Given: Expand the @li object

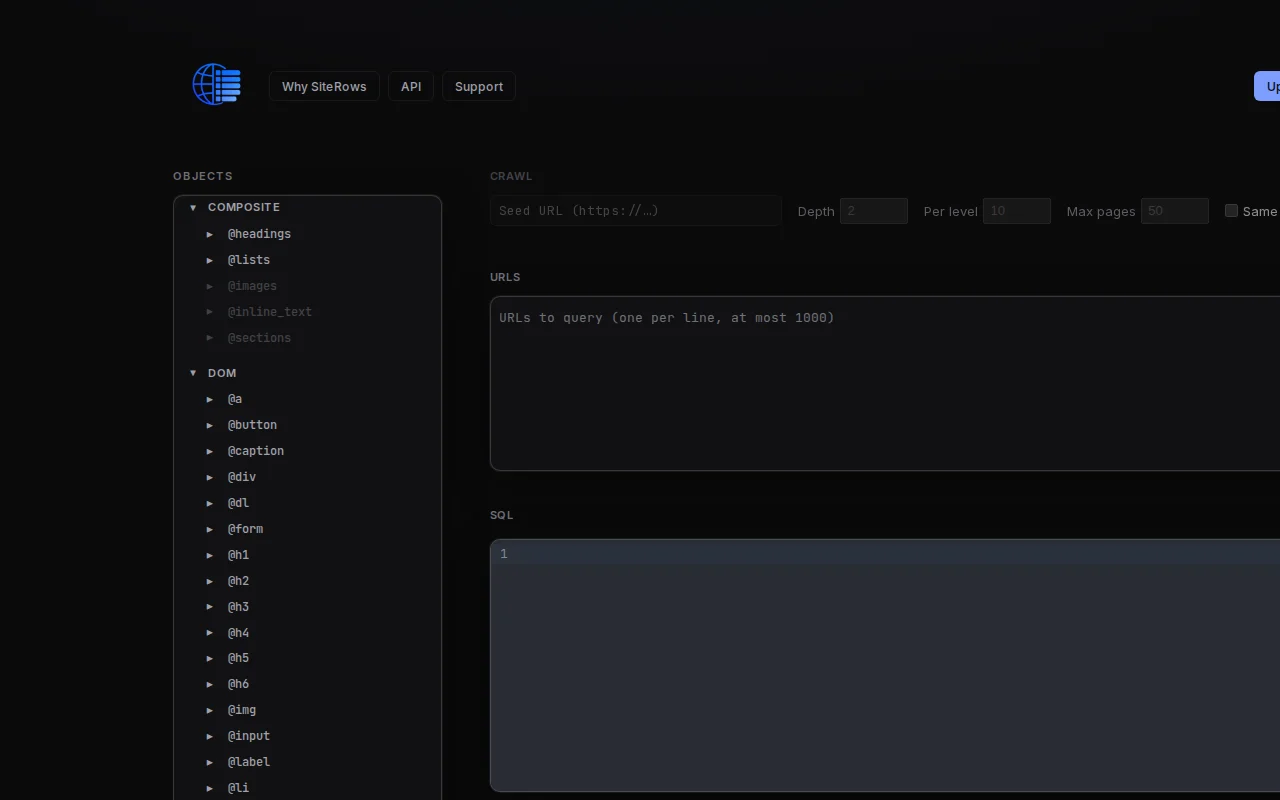Looking at the screenshot, I should [x=210, y=788].
